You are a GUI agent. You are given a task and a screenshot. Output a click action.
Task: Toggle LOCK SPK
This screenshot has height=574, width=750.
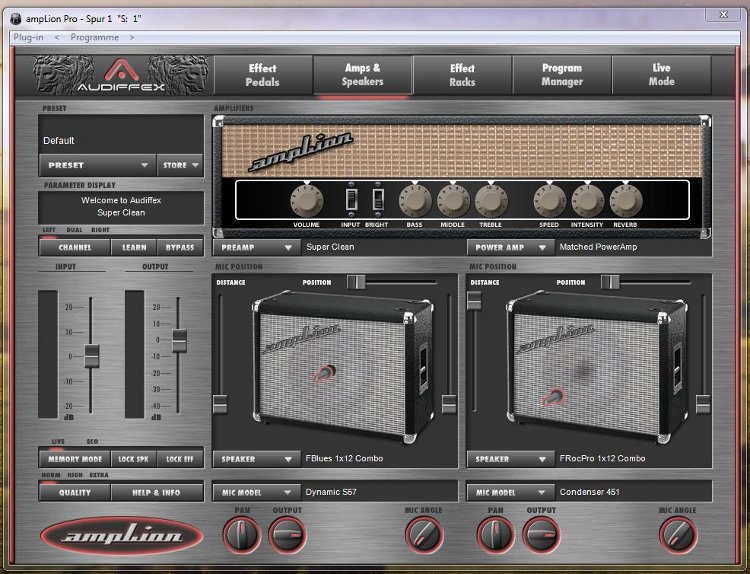[133, 459]
